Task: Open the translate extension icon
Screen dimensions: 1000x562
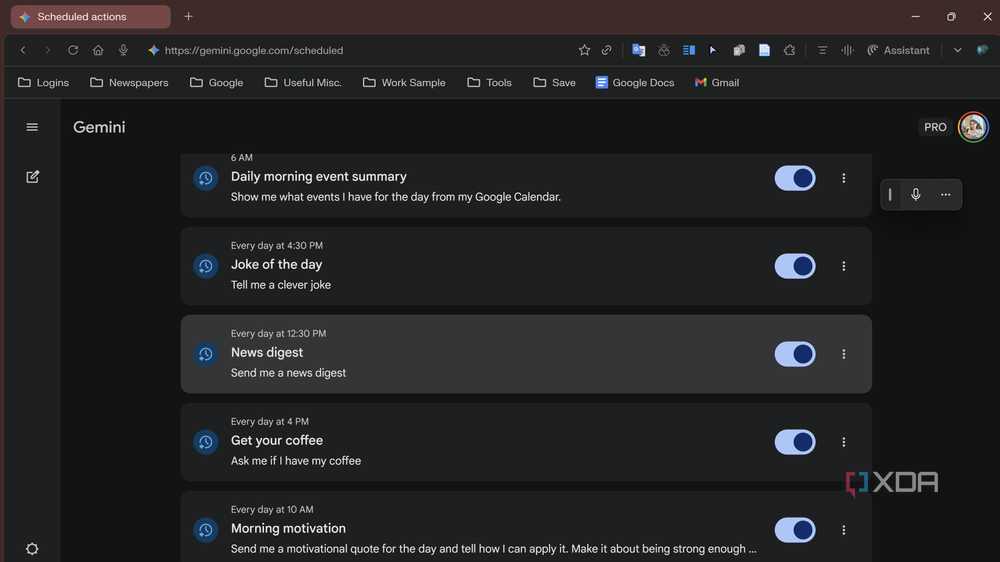Action: (x=638, y=50)
